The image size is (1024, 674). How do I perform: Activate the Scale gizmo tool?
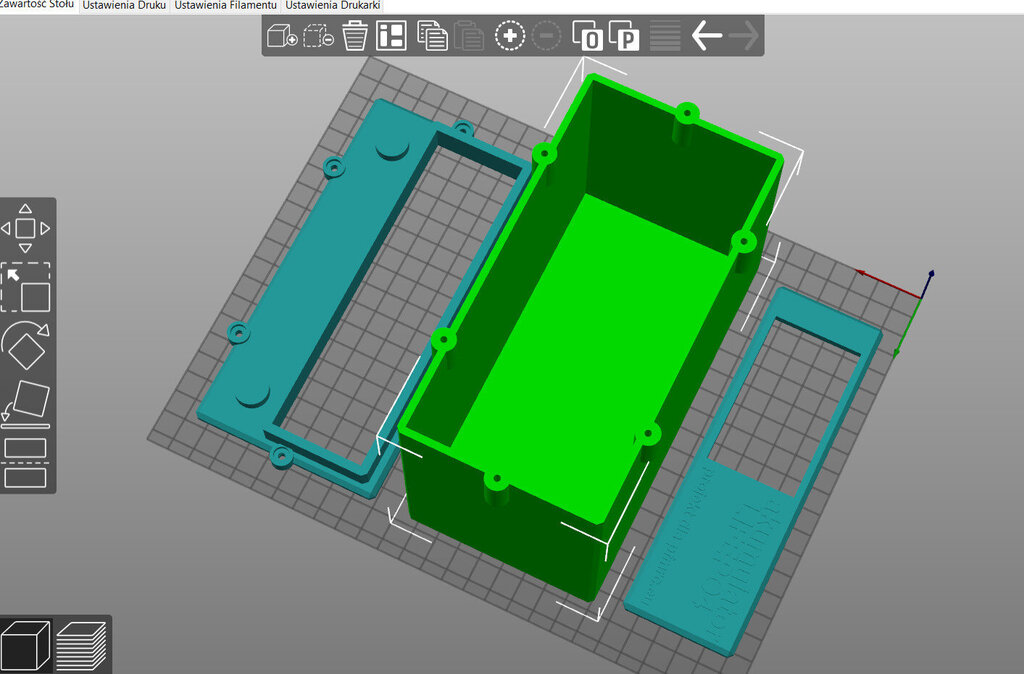(x=26, y=288)
